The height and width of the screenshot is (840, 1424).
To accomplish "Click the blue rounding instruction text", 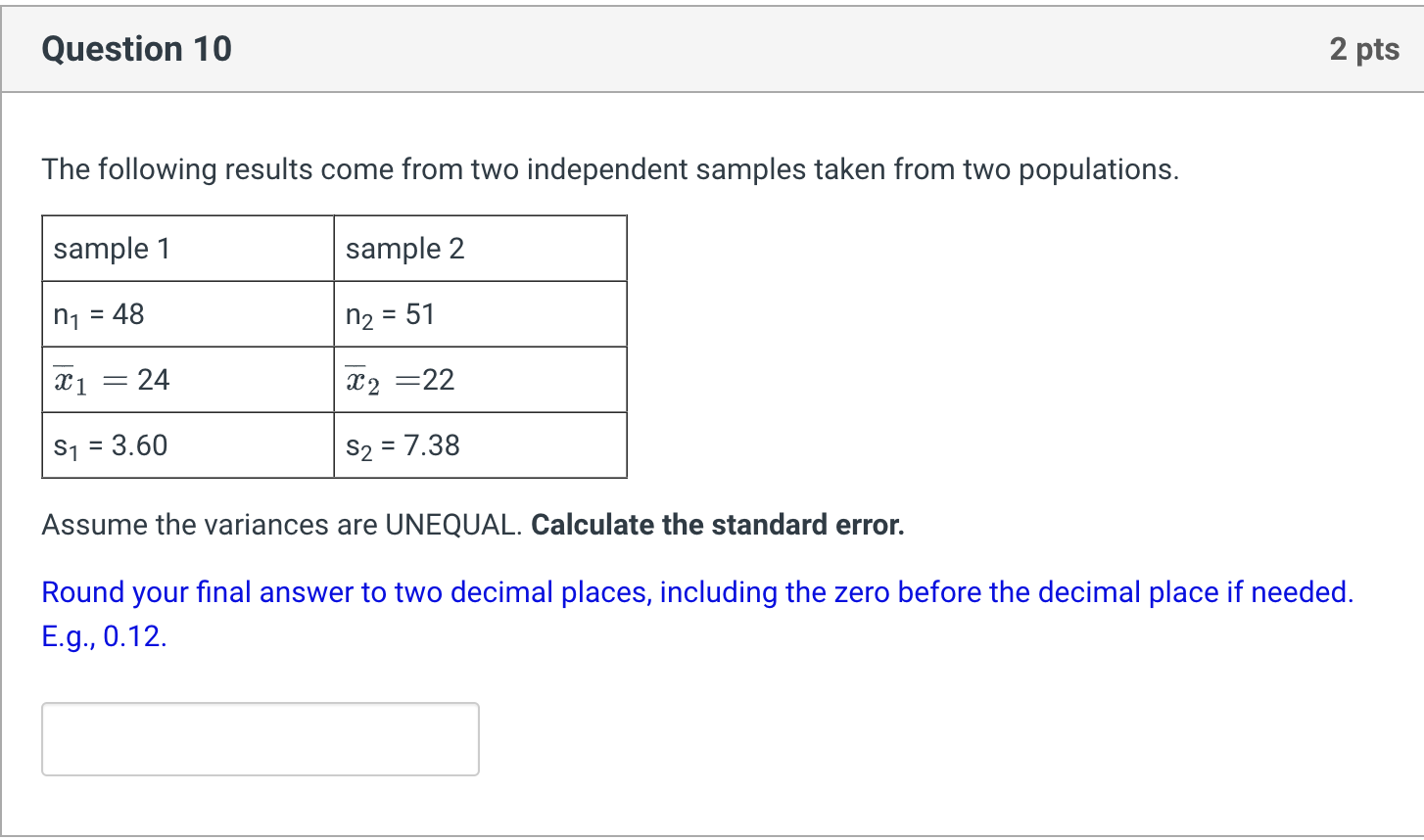I will (697, 614).
